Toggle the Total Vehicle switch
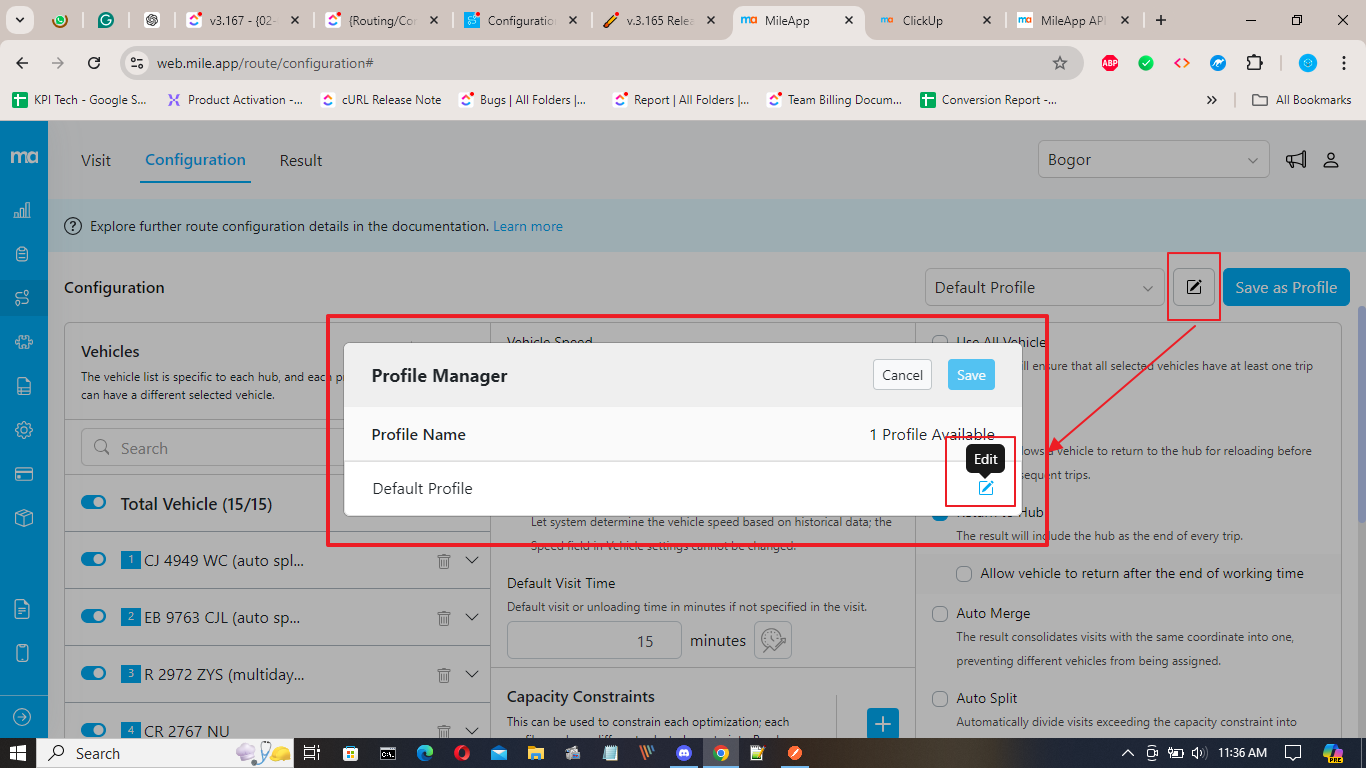The width and height of the screenshot is (1366, 768). click(x=94, y=503)
